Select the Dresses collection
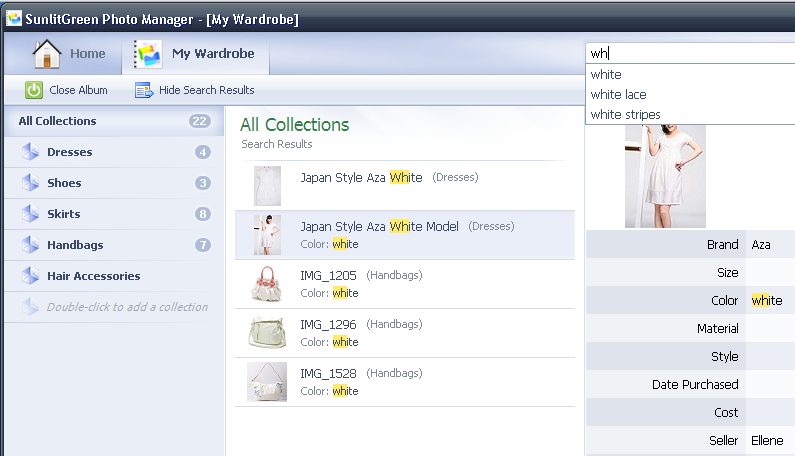795x456 pixels. 114,152
